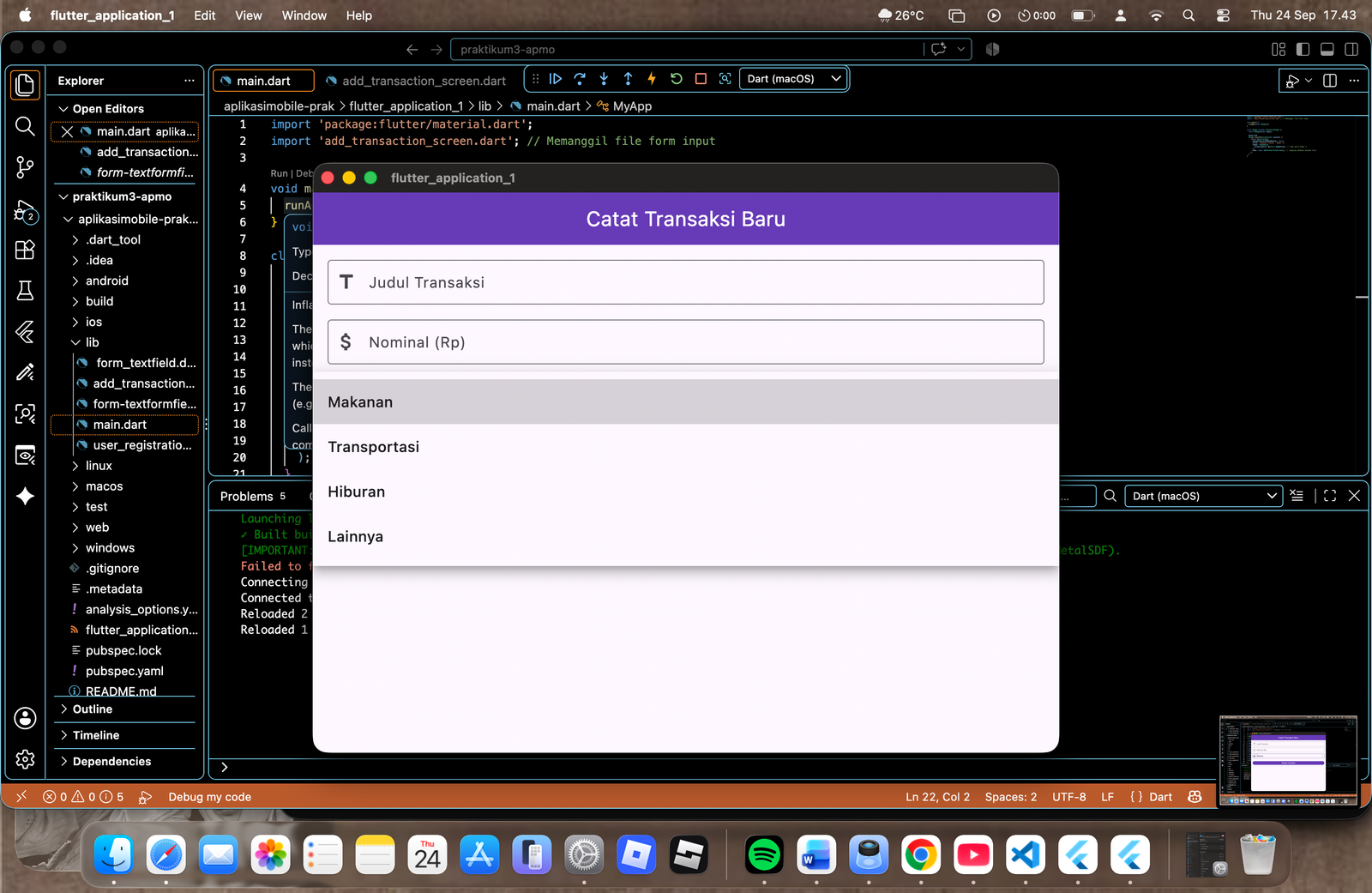Open the Dart (macOS) dropdown in debug console
1372x893 pixels.
(x=1203, y=496)
